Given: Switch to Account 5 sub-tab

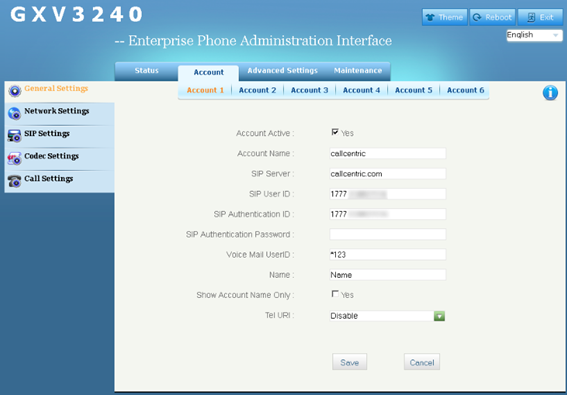Looking at the screenshot, I should pyautogui.click(x=414, y=90).
